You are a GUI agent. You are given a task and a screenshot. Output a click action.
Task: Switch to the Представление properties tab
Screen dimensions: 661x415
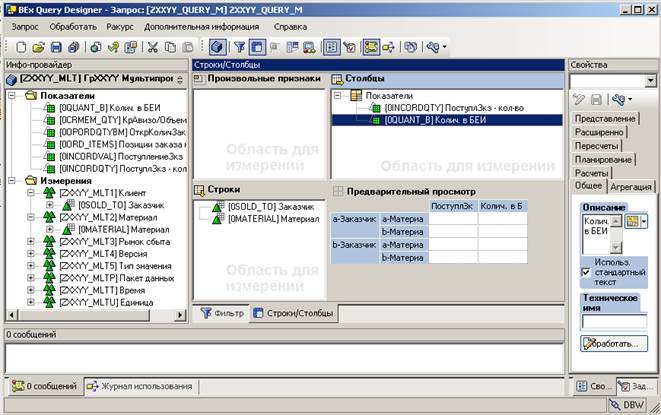click(605, 119)
